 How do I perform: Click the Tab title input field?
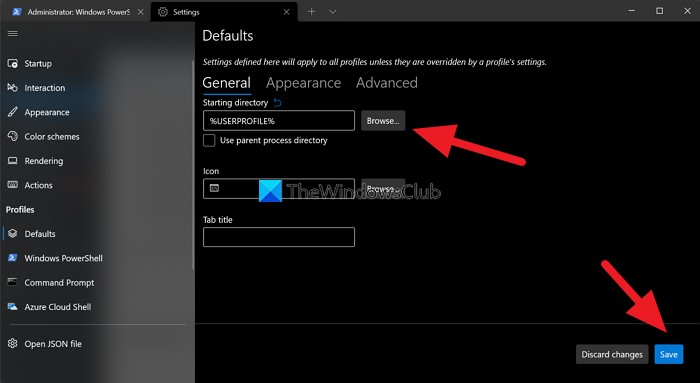[x=279, y=237]
